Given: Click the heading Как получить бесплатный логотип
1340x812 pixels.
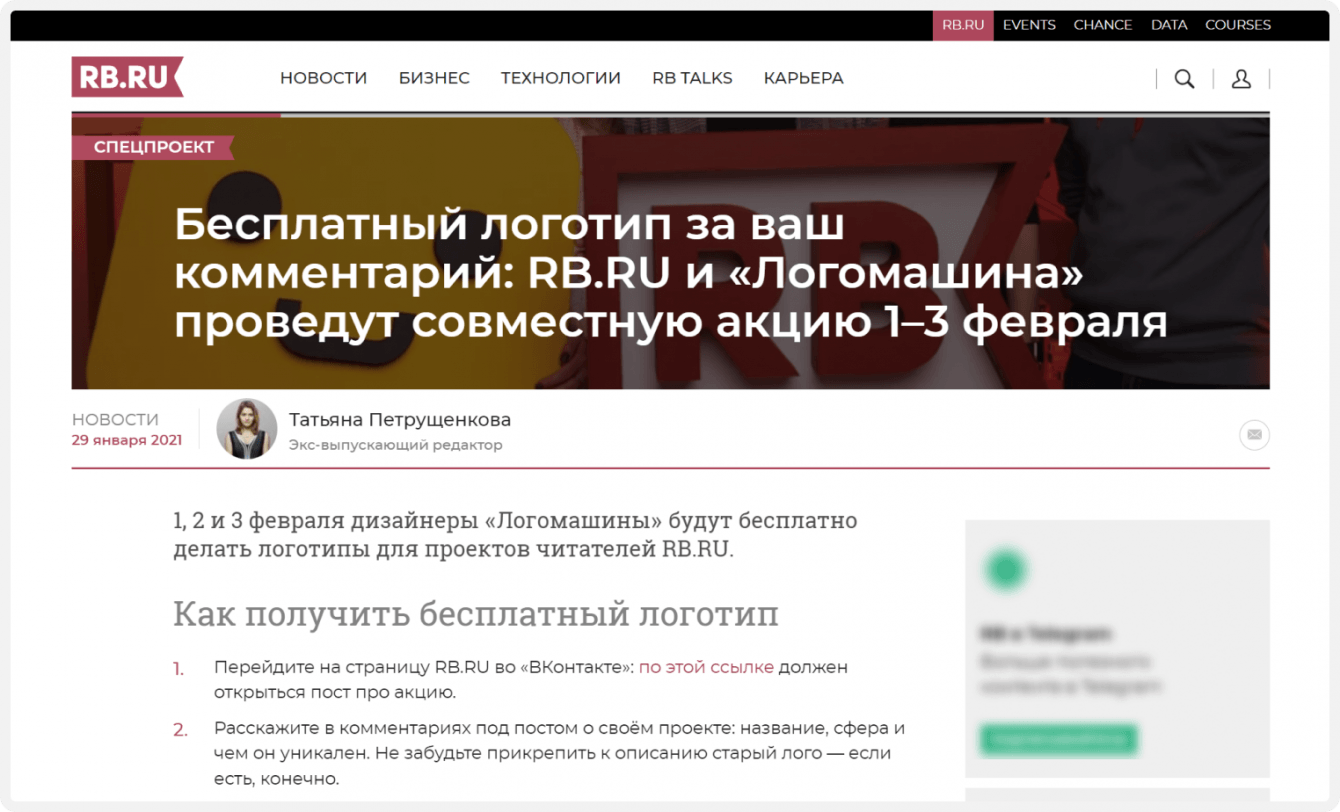Looking at the screenshot, I should pos(475,613).
